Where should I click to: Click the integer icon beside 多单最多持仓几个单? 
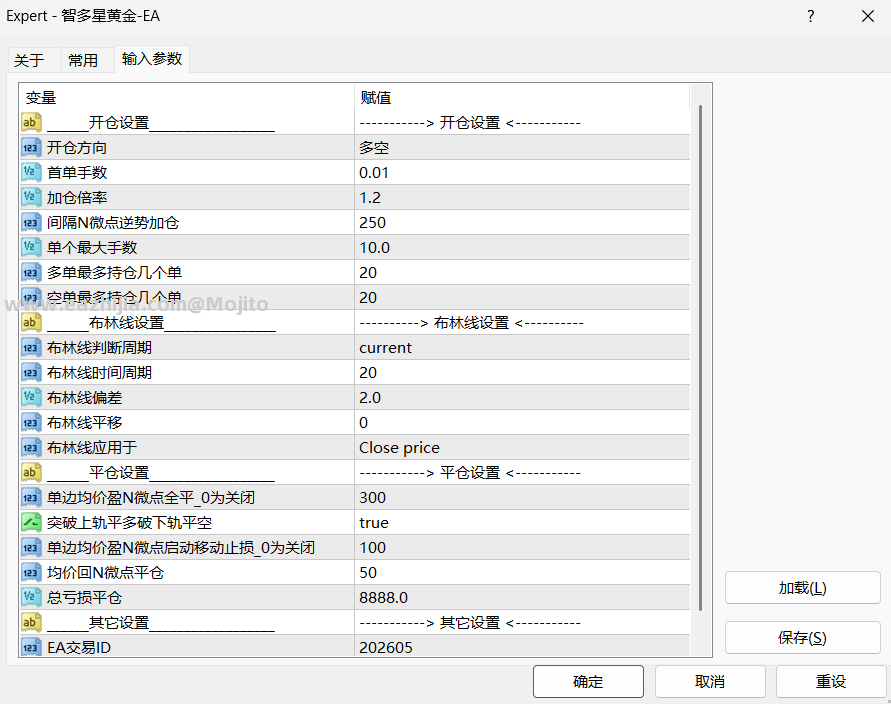(31, 273)
